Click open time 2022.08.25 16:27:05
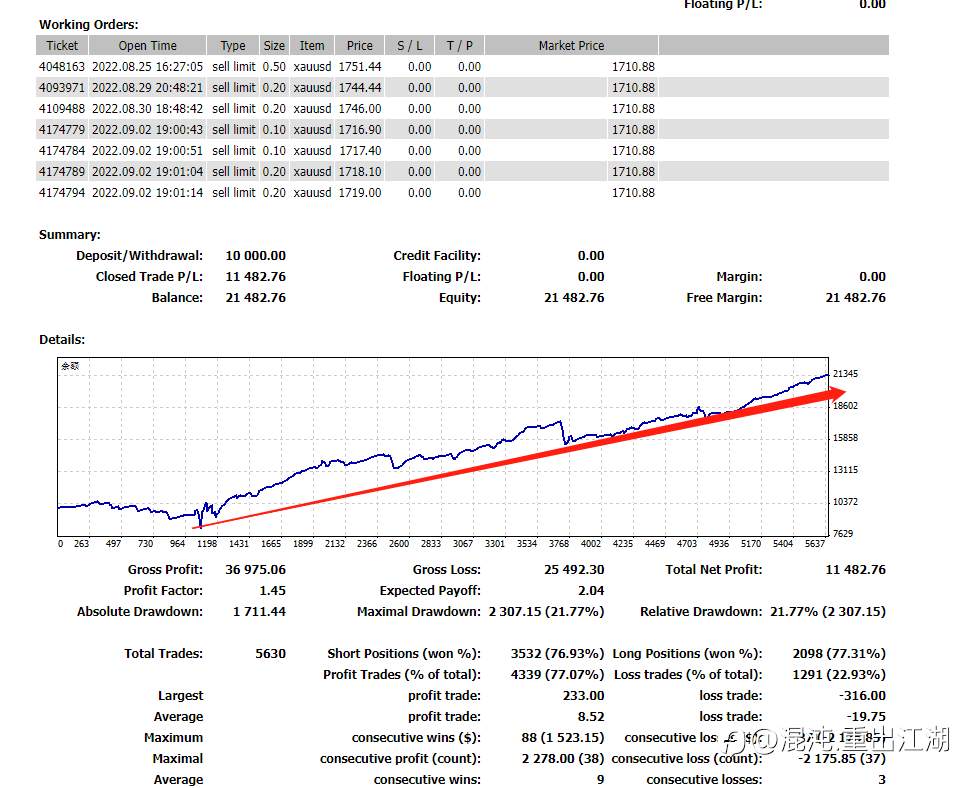Screen dimensions: 960x788 [148, 67]
